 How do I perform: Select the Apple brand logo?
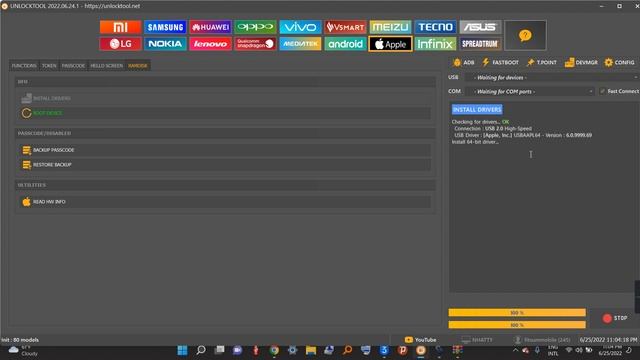(390, 44)
